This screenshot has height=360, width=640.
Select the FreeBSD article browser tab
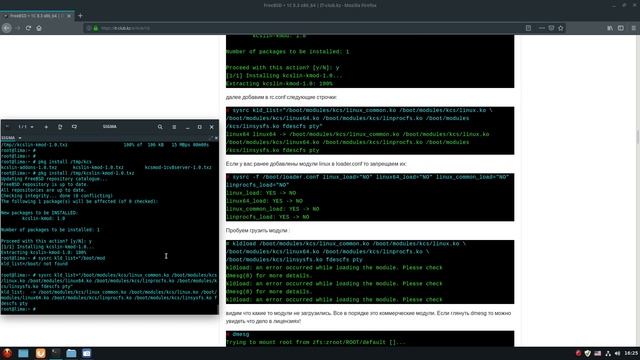[37, 16]
